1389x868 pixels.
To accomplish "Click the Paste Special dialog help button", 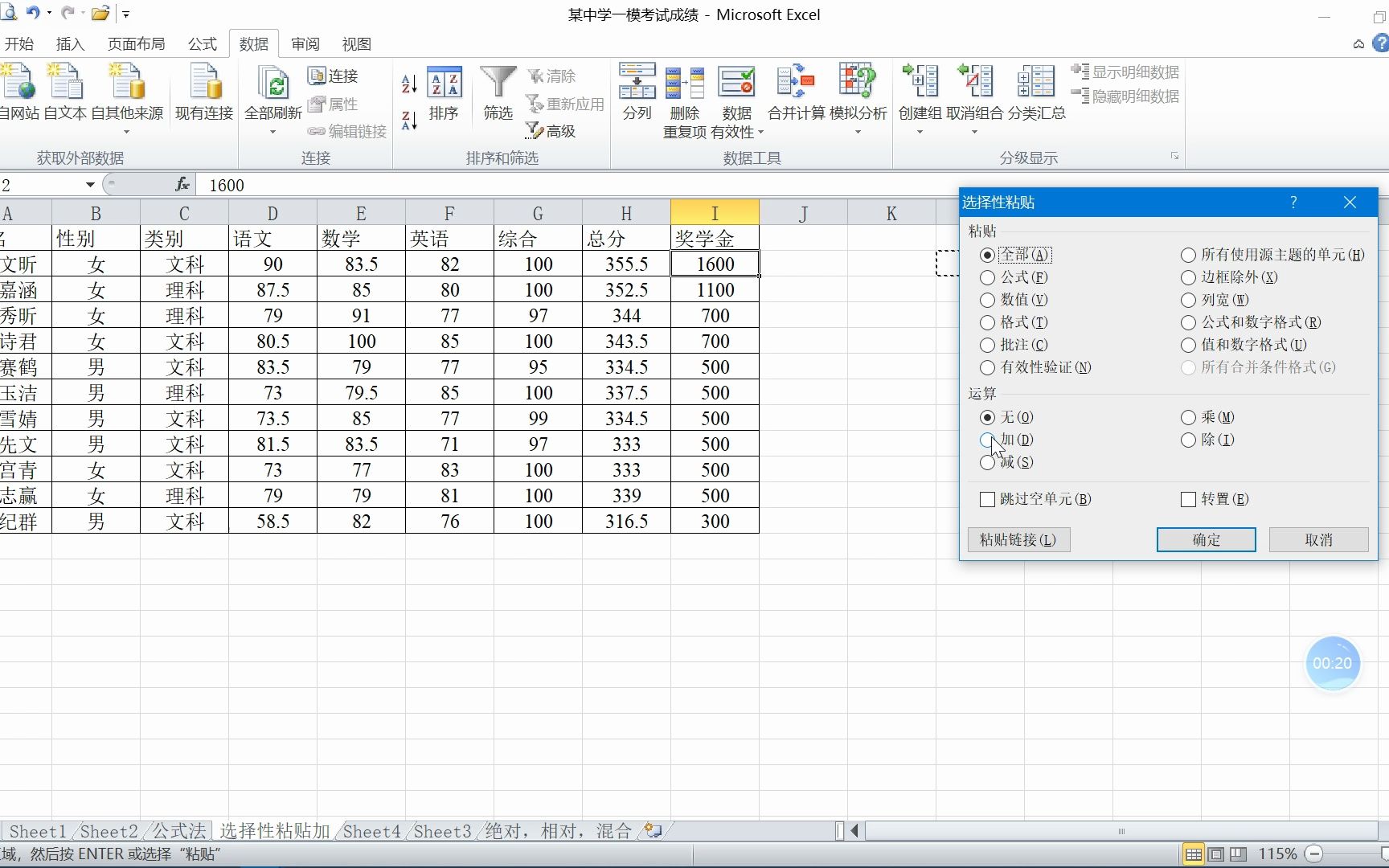I will click(1293, 203).
